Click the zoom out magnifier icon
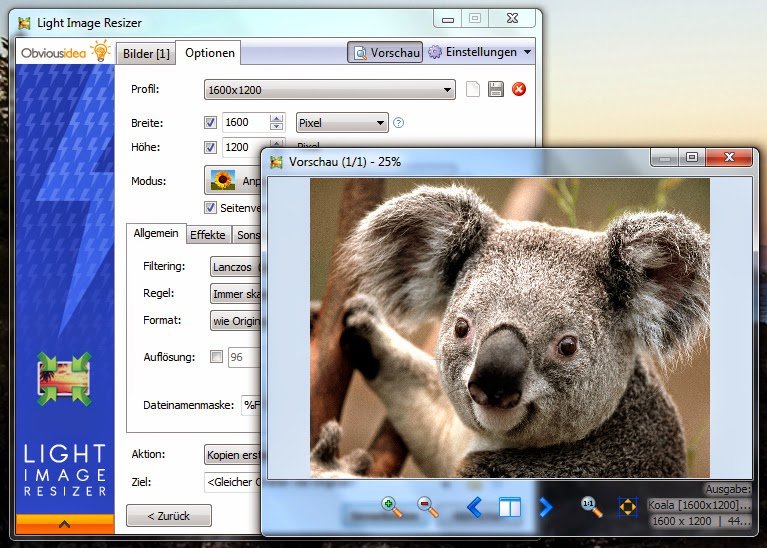 point(428,507)
